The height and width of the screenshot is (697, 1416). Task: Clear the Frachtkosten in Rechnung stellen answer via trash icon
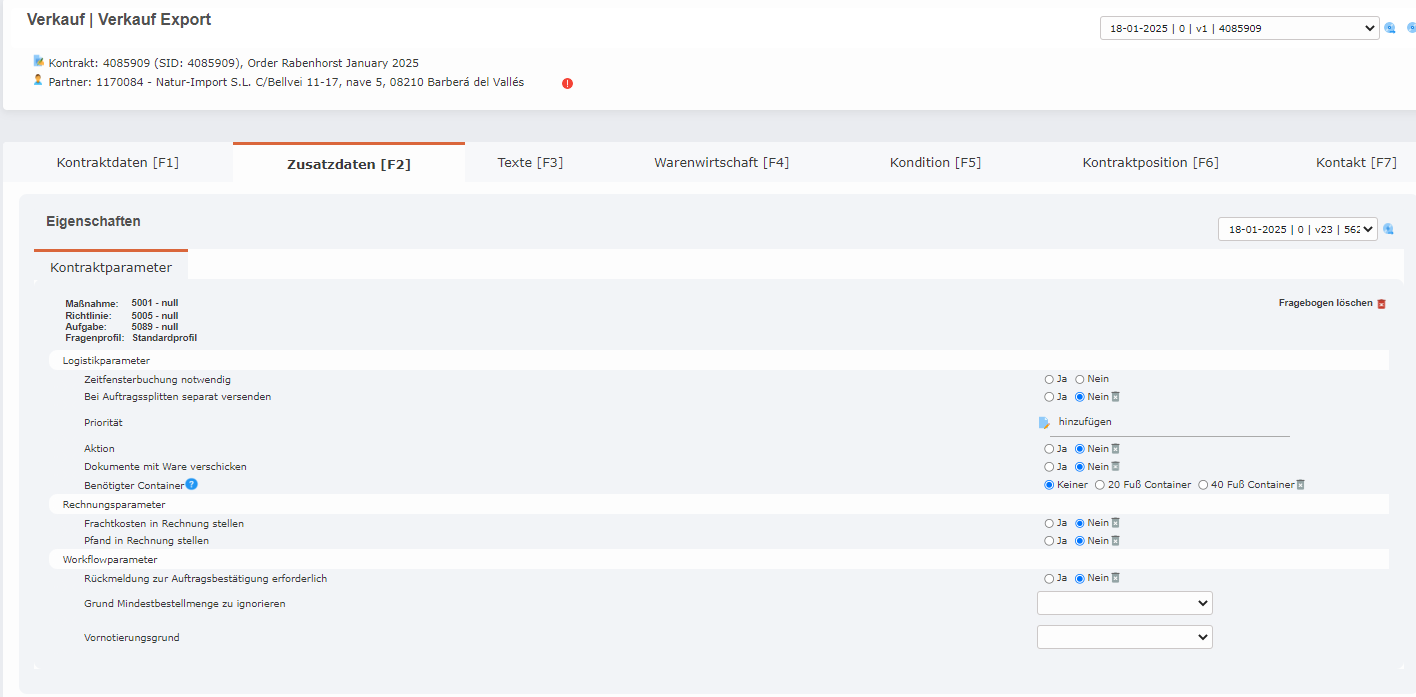pos(1116,523)
